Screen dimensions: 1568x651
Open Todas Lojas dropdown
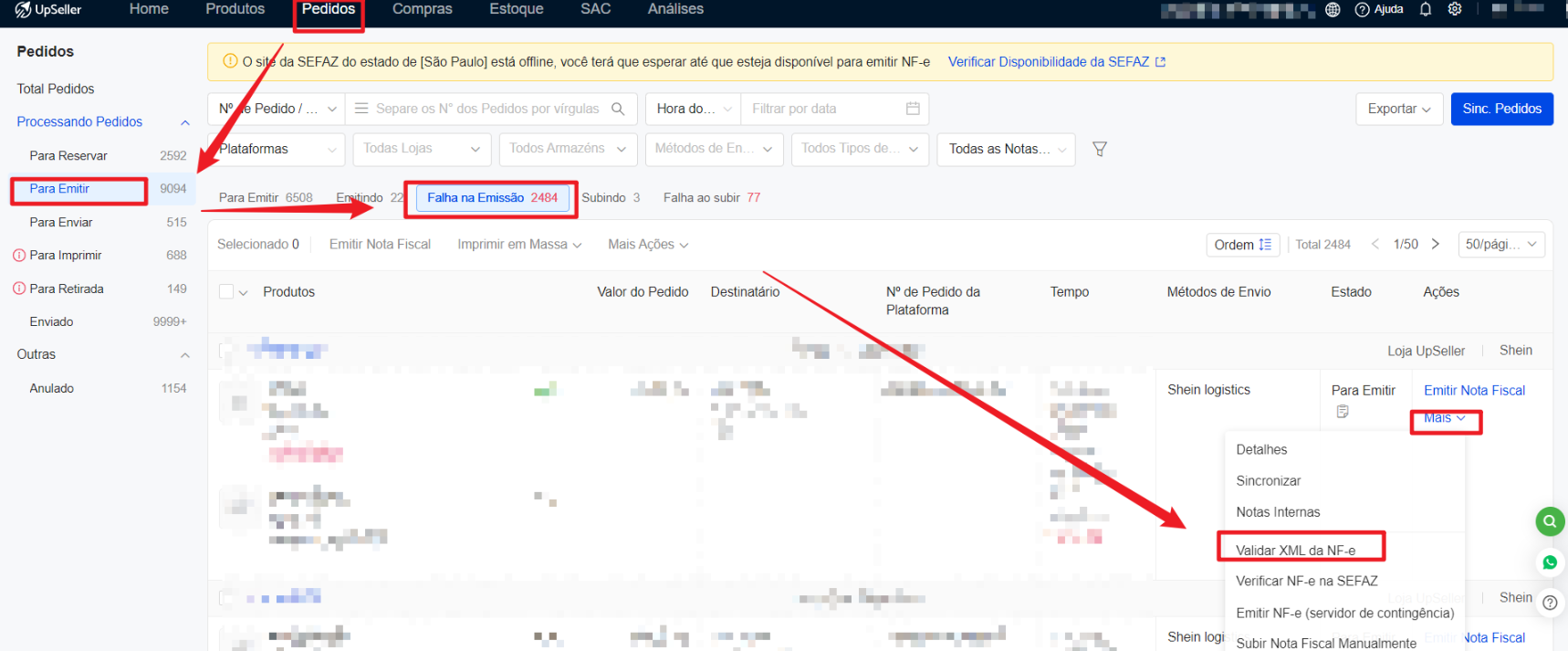point(422,149)
